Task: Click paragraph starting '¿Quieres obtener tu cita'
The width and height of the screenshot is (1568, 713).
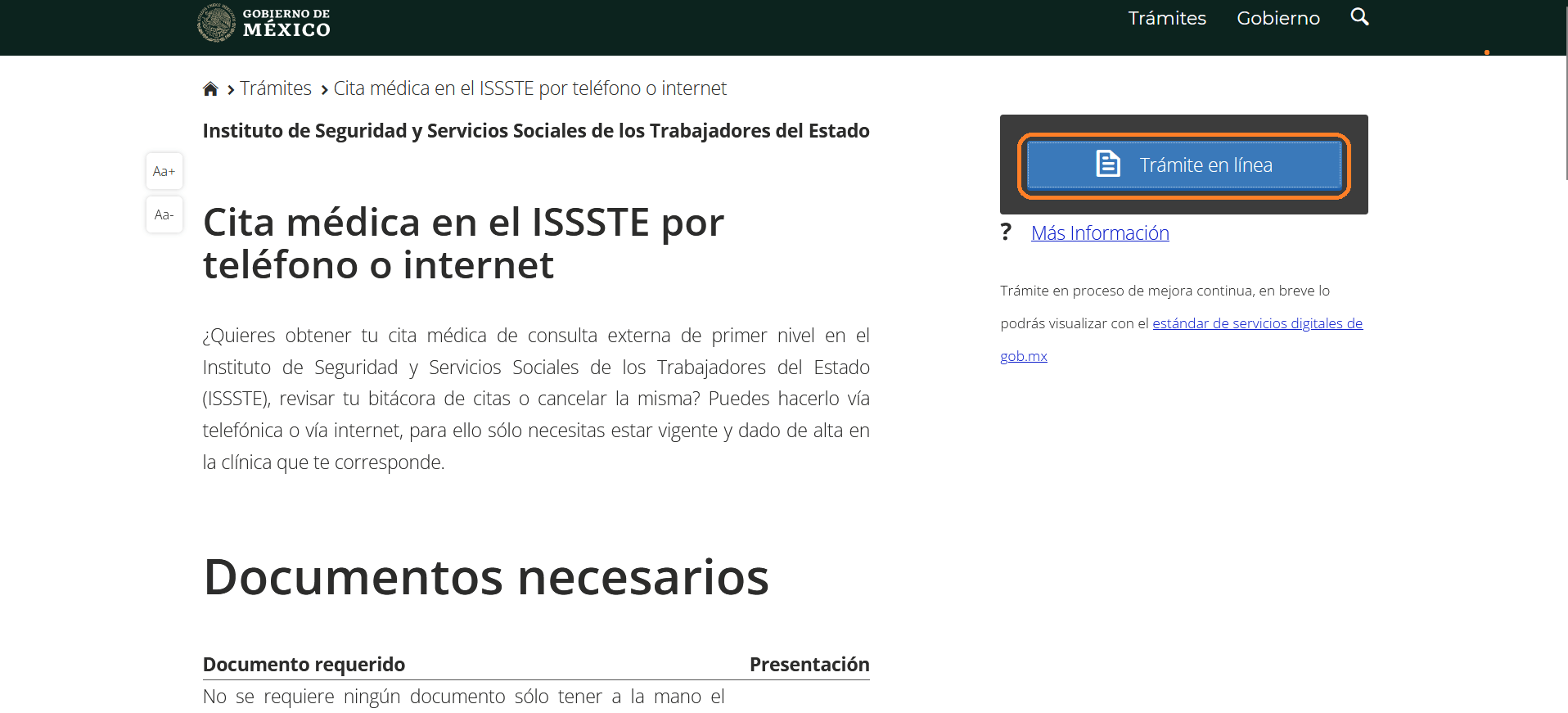Action: point(536,399)
